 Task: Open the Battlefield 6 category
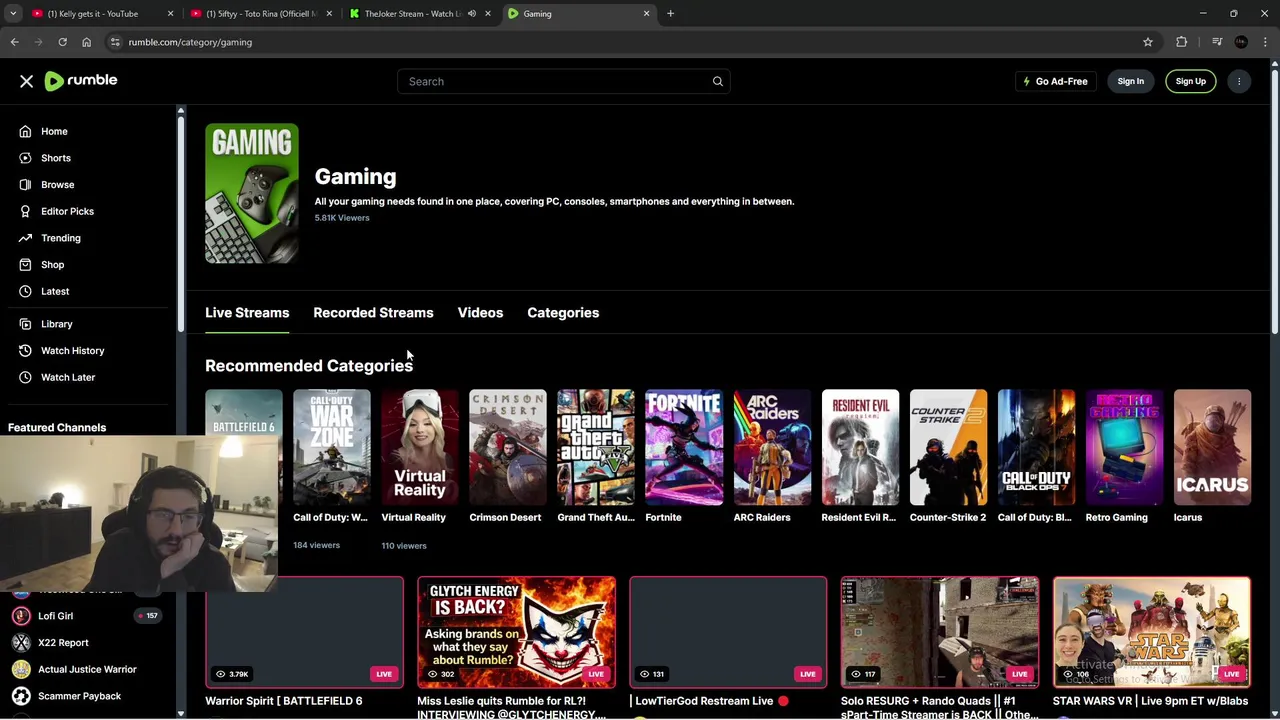(244, 412)
